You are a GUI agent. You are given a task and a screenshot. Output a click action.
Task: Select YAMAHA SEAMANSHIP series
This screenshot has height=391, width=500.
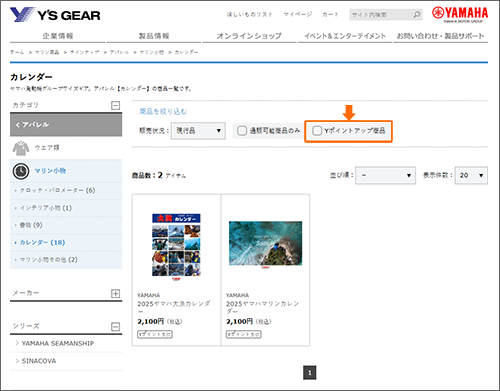click(x=58, y=343)
